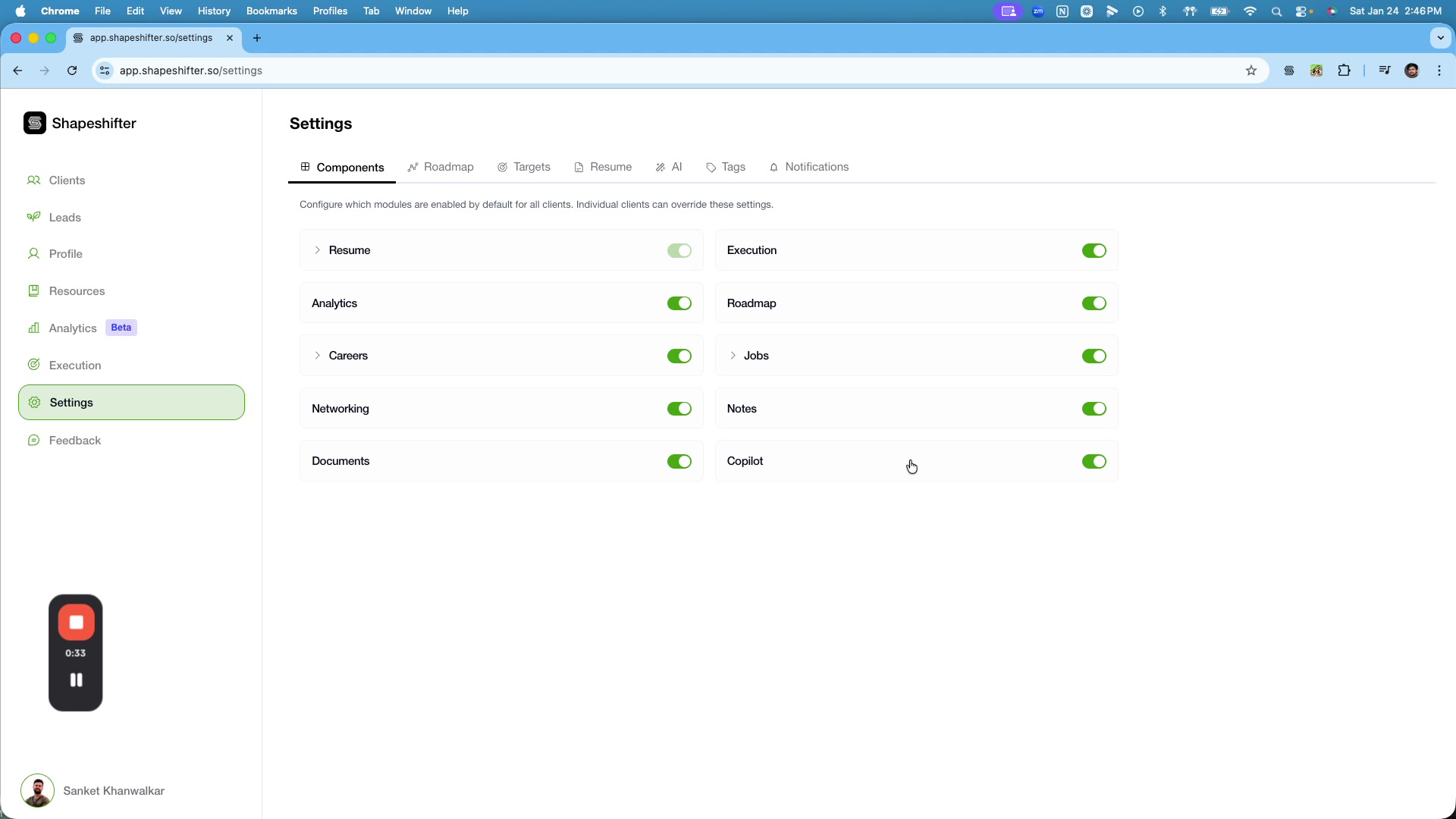The height and width of the screenshot is (819, 1456).
Task: Expand the Resume module row
Action: pos(318,250)
